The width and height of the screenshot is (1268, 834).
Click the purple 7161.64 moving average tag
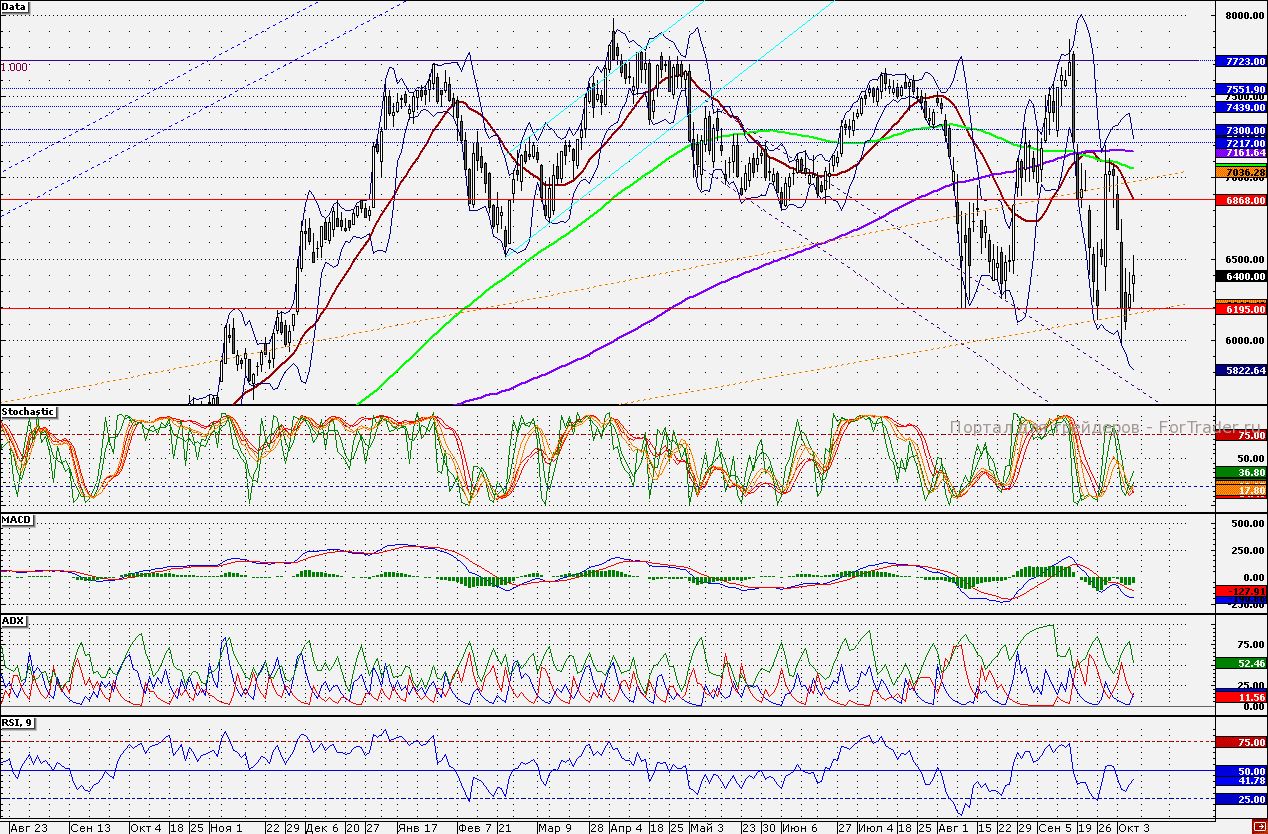(x=1240, y=153)
